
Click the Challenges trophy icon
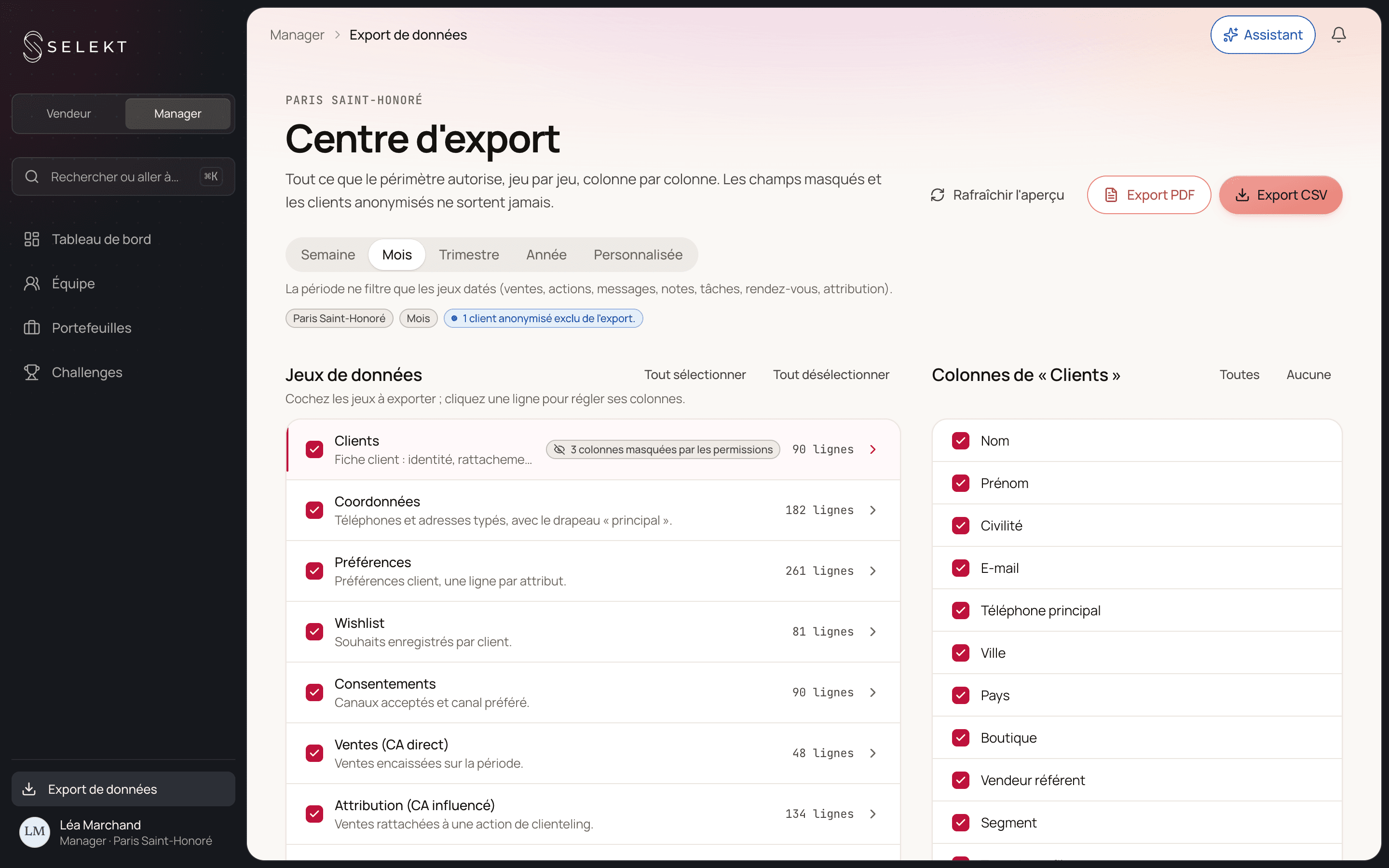click(31, 372)
